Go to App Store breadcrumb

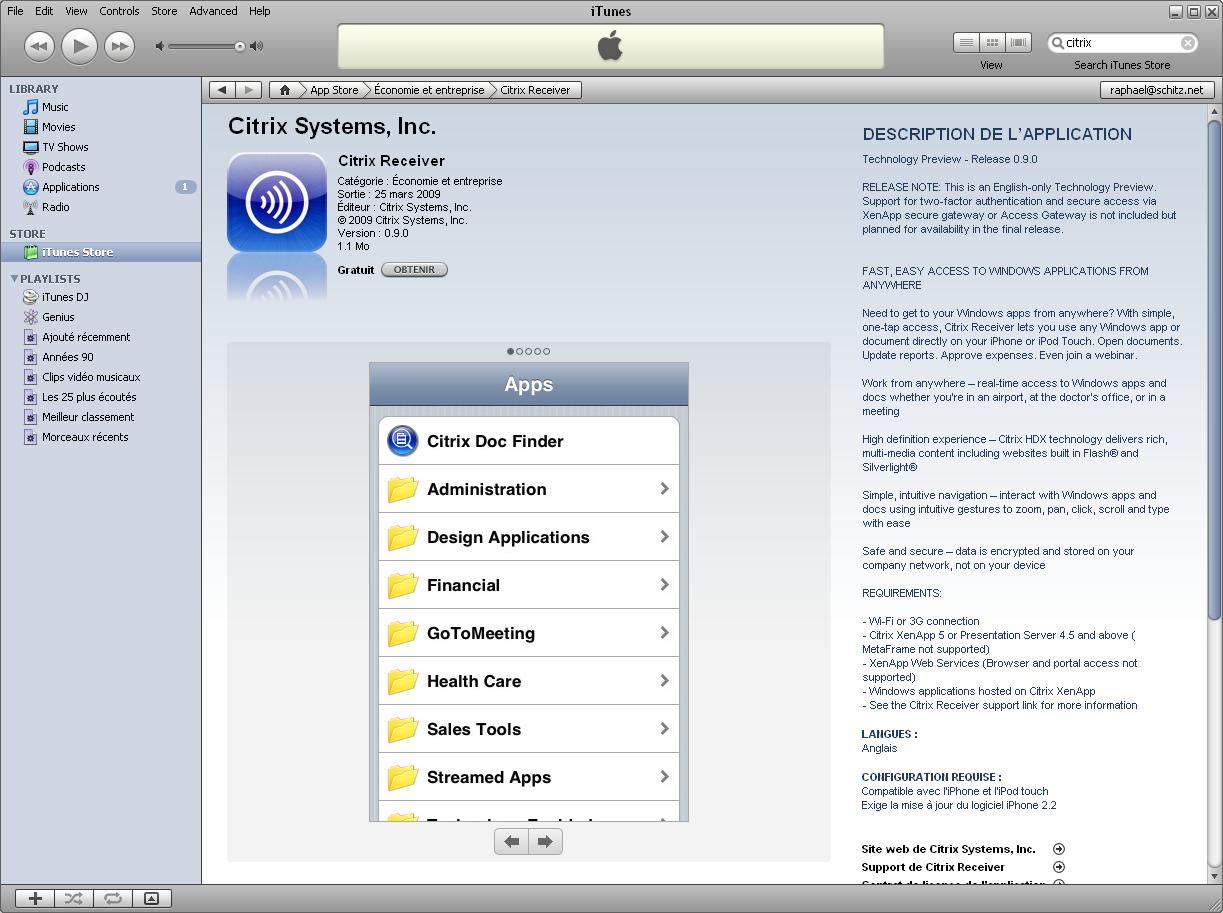(x=334, y=90)
